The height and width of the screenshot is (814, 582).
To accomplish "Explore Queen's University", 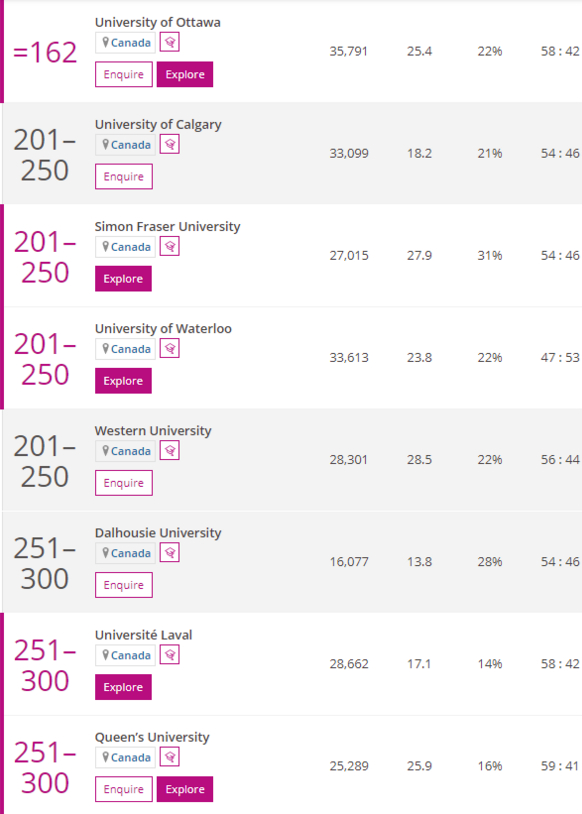I will [x=185, y=789].
